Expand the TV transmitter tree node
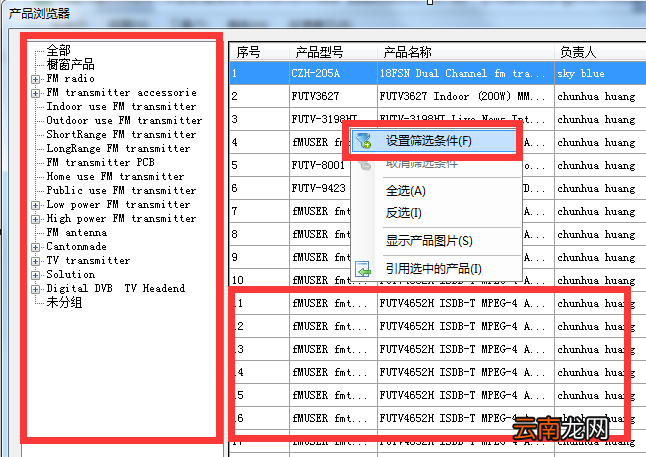The height and width of the screenshot is (457, 646). (35, 261)
